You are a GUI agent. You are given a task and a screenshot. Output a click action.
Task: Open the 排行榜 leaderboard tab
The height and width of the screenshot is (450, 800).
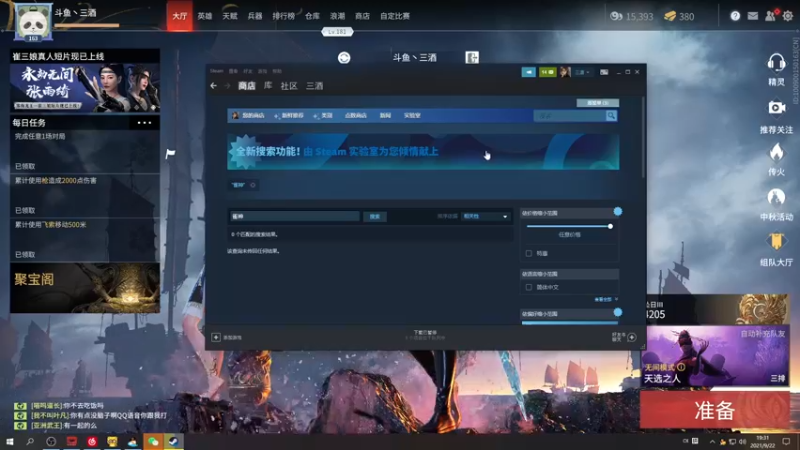click(284, 16)
